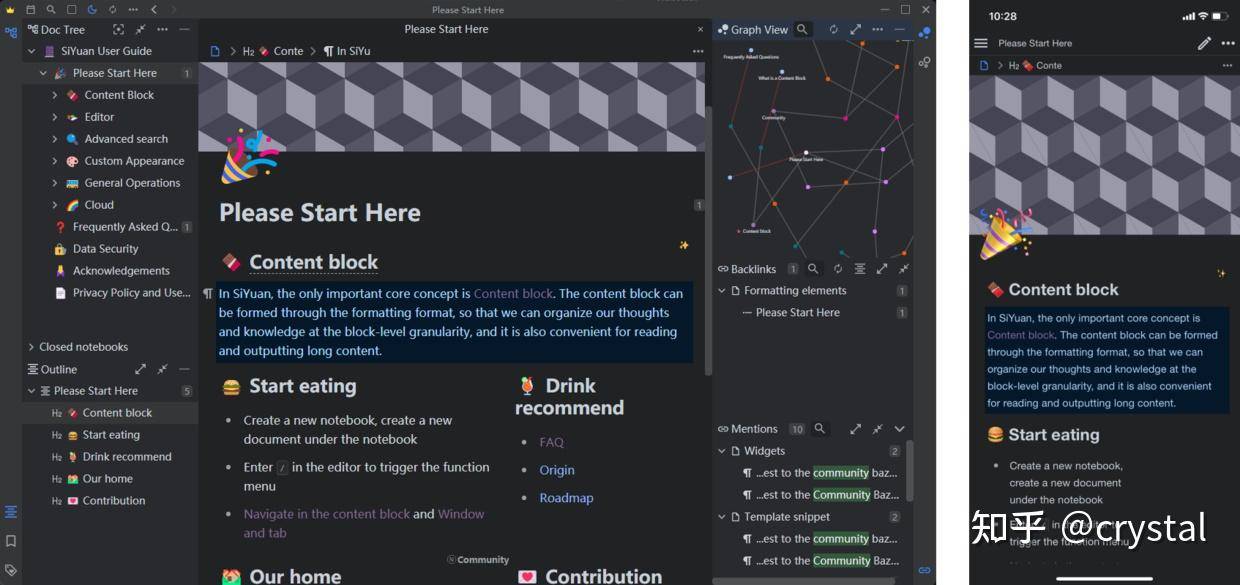Open the daily note calendar icon

click(x=31, y=9)
